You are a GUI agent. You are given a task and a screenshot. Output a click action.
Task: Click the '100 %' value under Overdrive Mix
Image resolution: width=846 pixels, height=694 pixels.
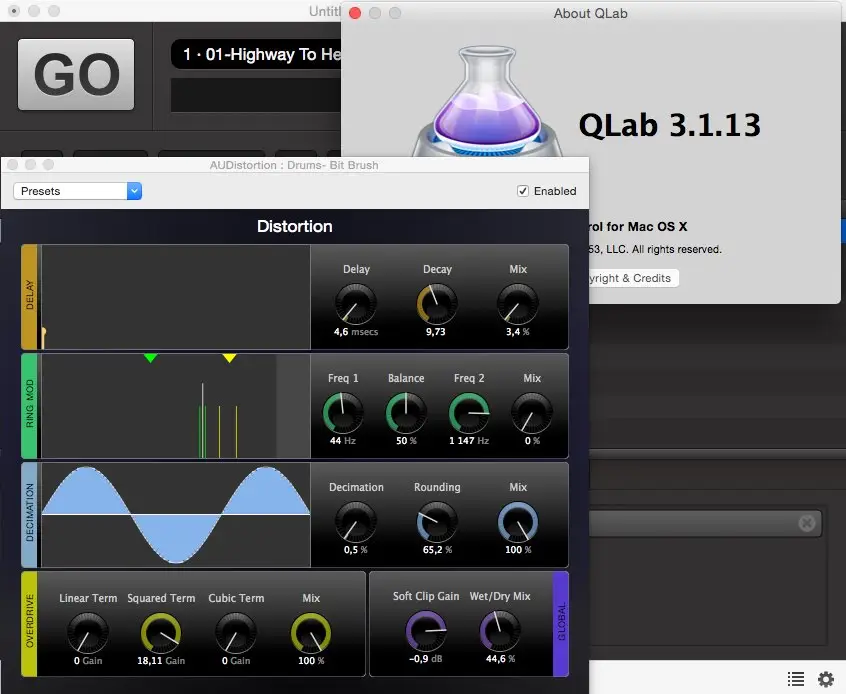(311, 661)
